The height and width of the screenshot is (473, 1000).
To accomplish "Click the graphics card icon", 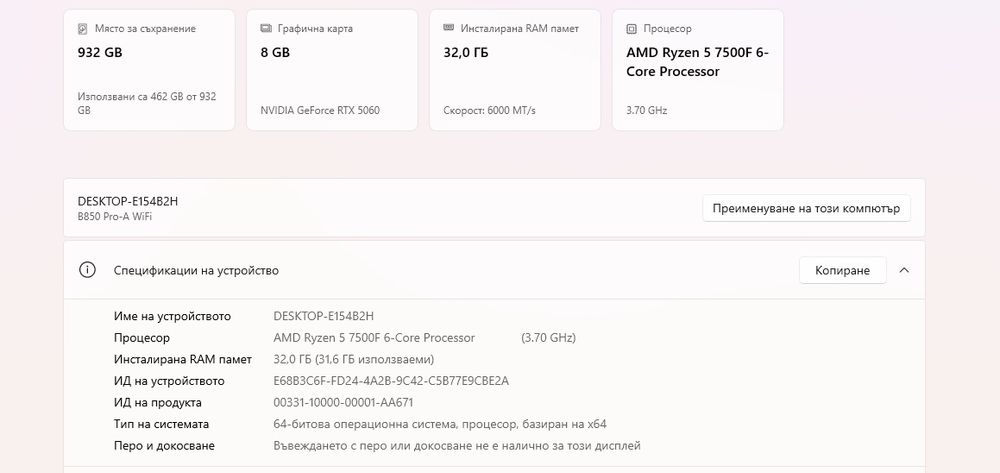I will tap(266, 29).
